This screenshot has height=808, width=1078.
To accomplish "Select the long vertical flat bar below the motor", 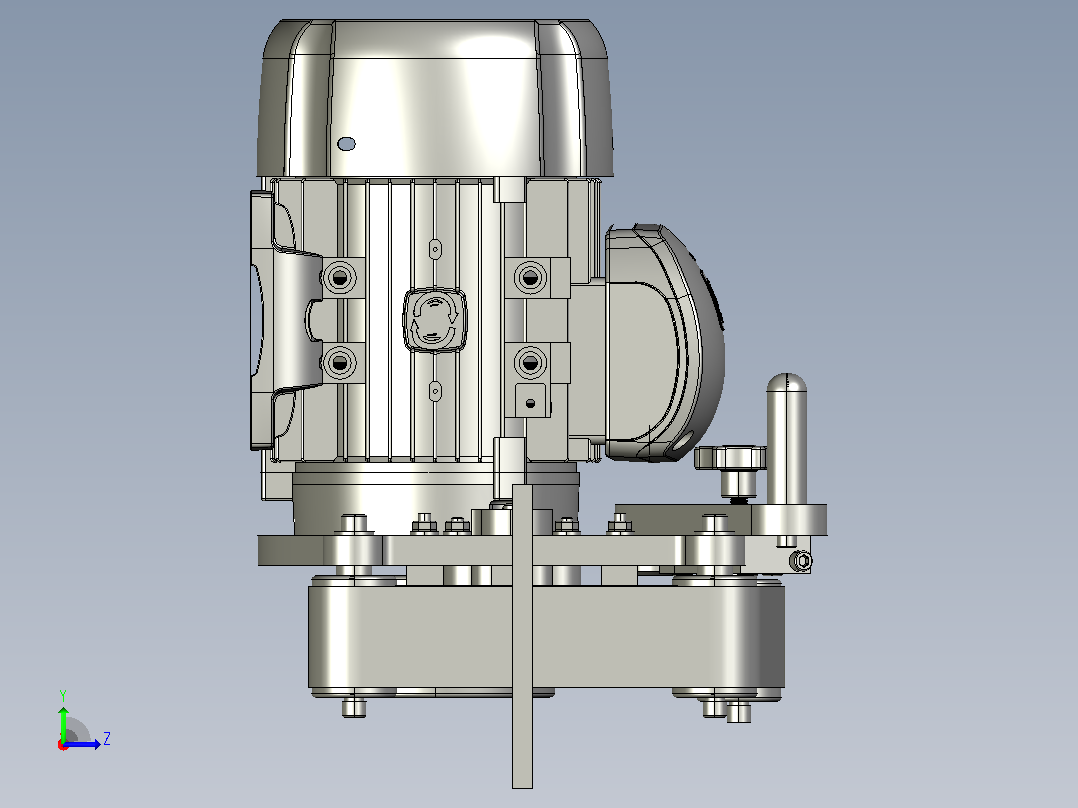I will pyautogui.click(x=522, y=636).
